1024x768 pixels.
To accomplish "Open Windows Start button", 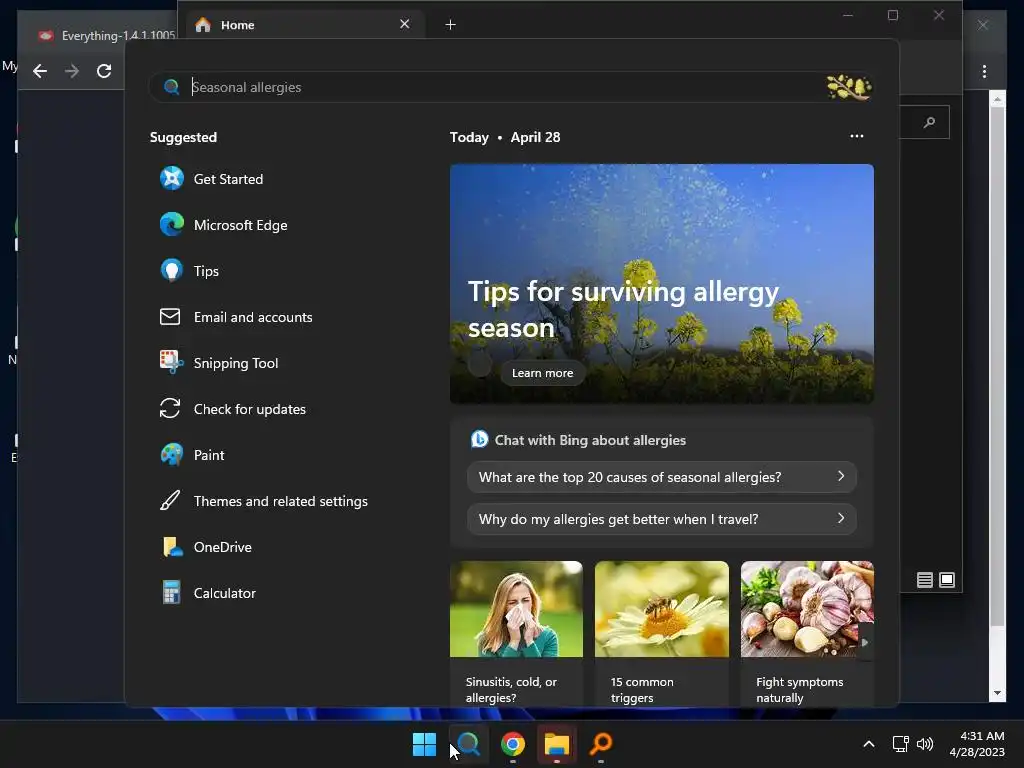I will tap(424, 744).
